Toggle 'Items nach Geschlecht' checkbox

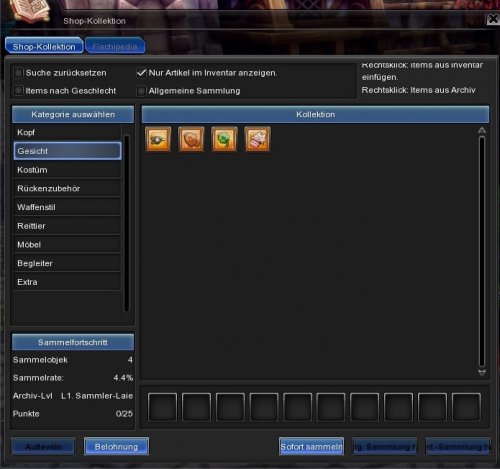tap(18, 90)
